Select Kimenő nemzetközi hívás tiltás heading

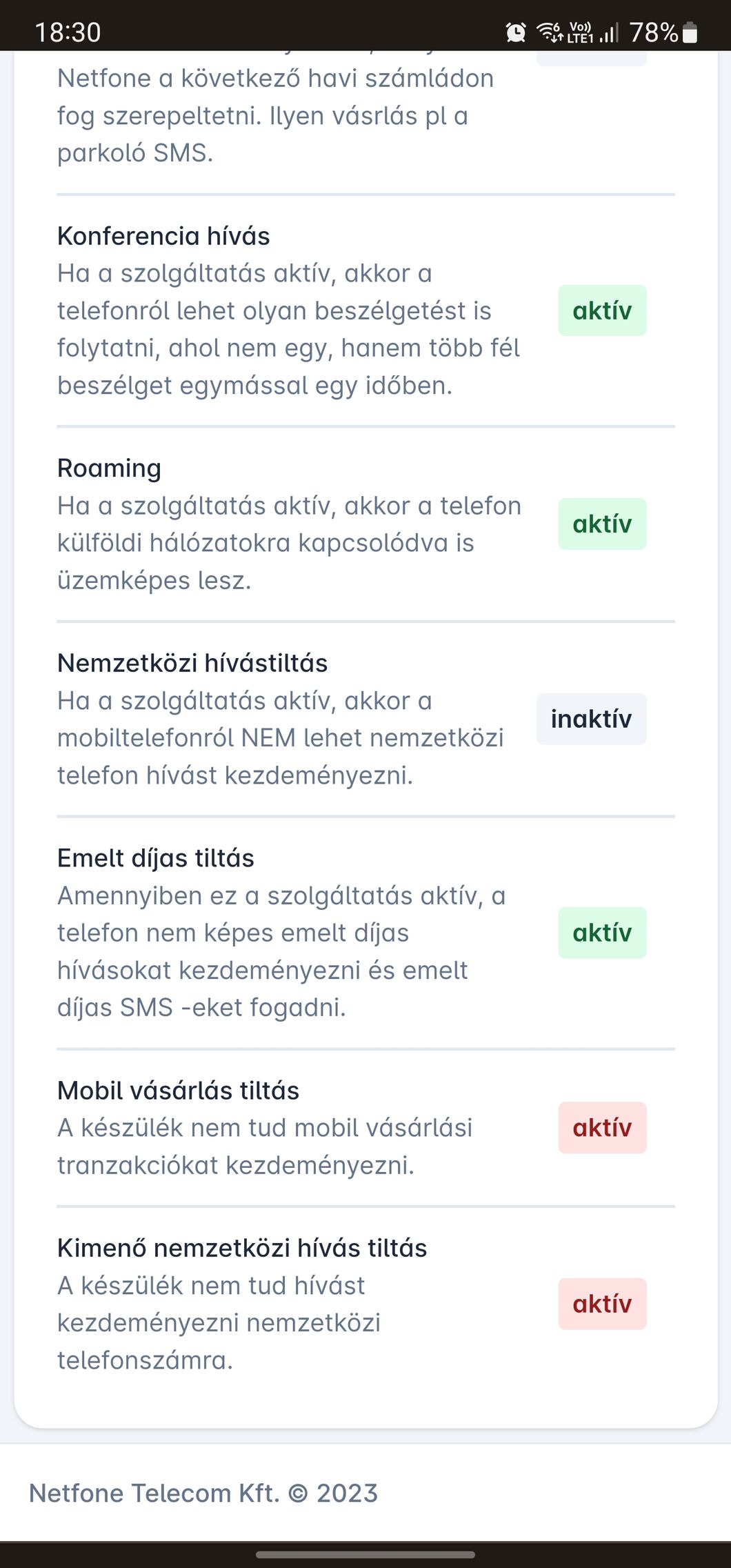pyautogui.click(x=242, y=1248)
